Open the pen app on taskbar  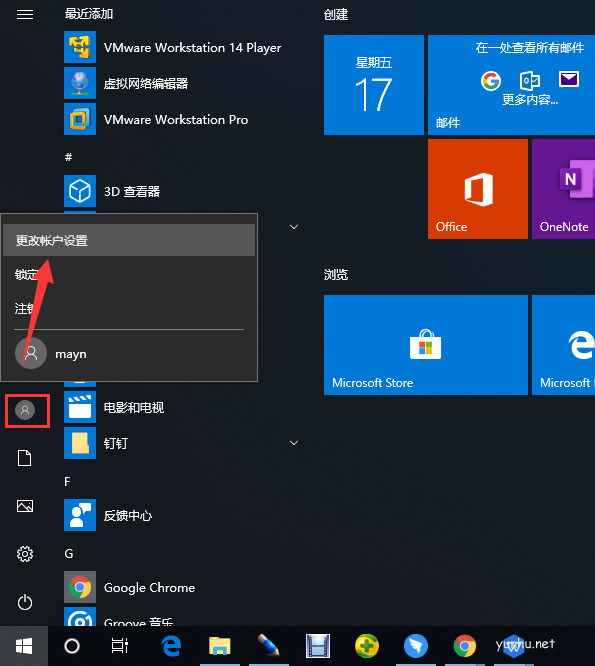[268, 645]
